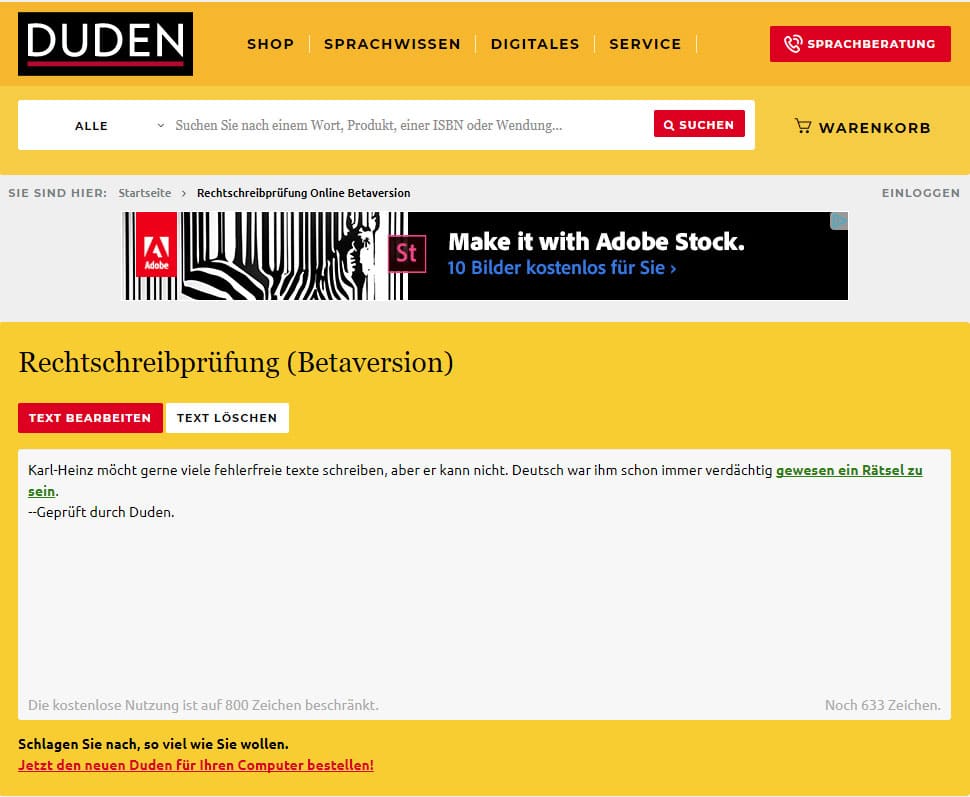Open the Warenkorb
The image size is (970, 797).
[x=862, y=127]
